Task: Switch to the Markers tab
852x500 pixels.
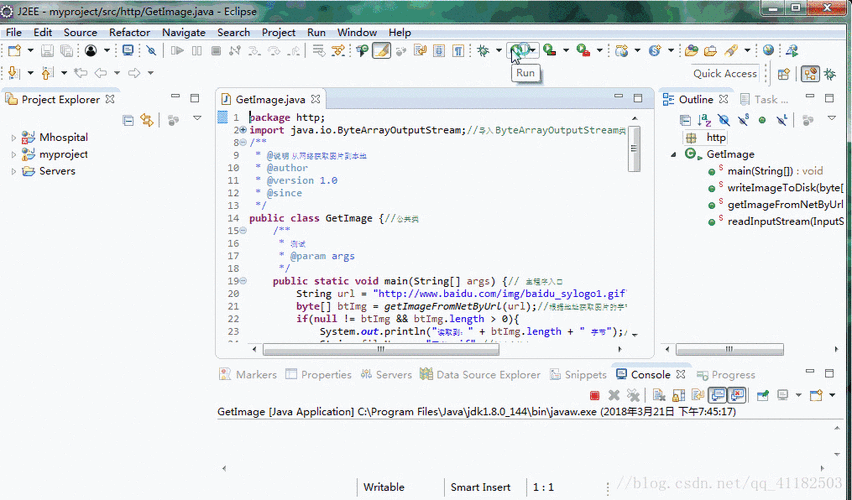Action: [248, 374]
